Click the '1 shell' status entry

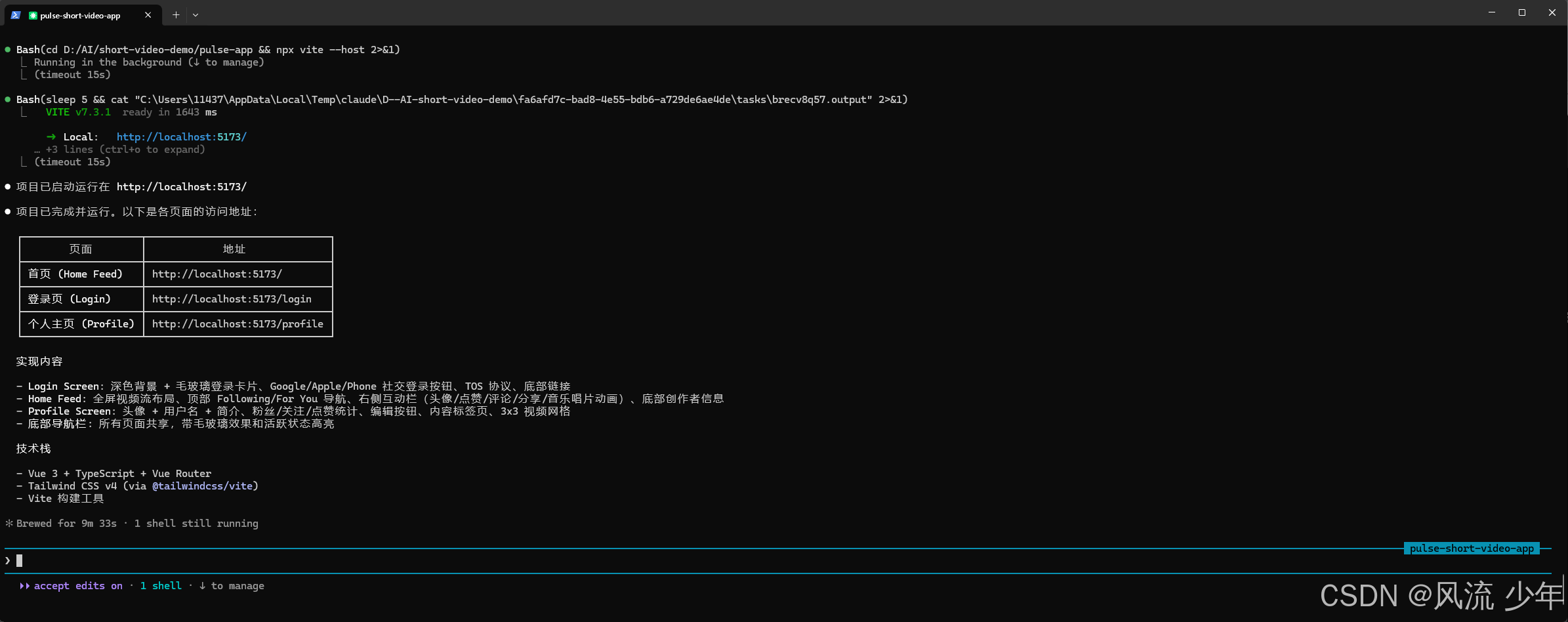tap(161, 586)
